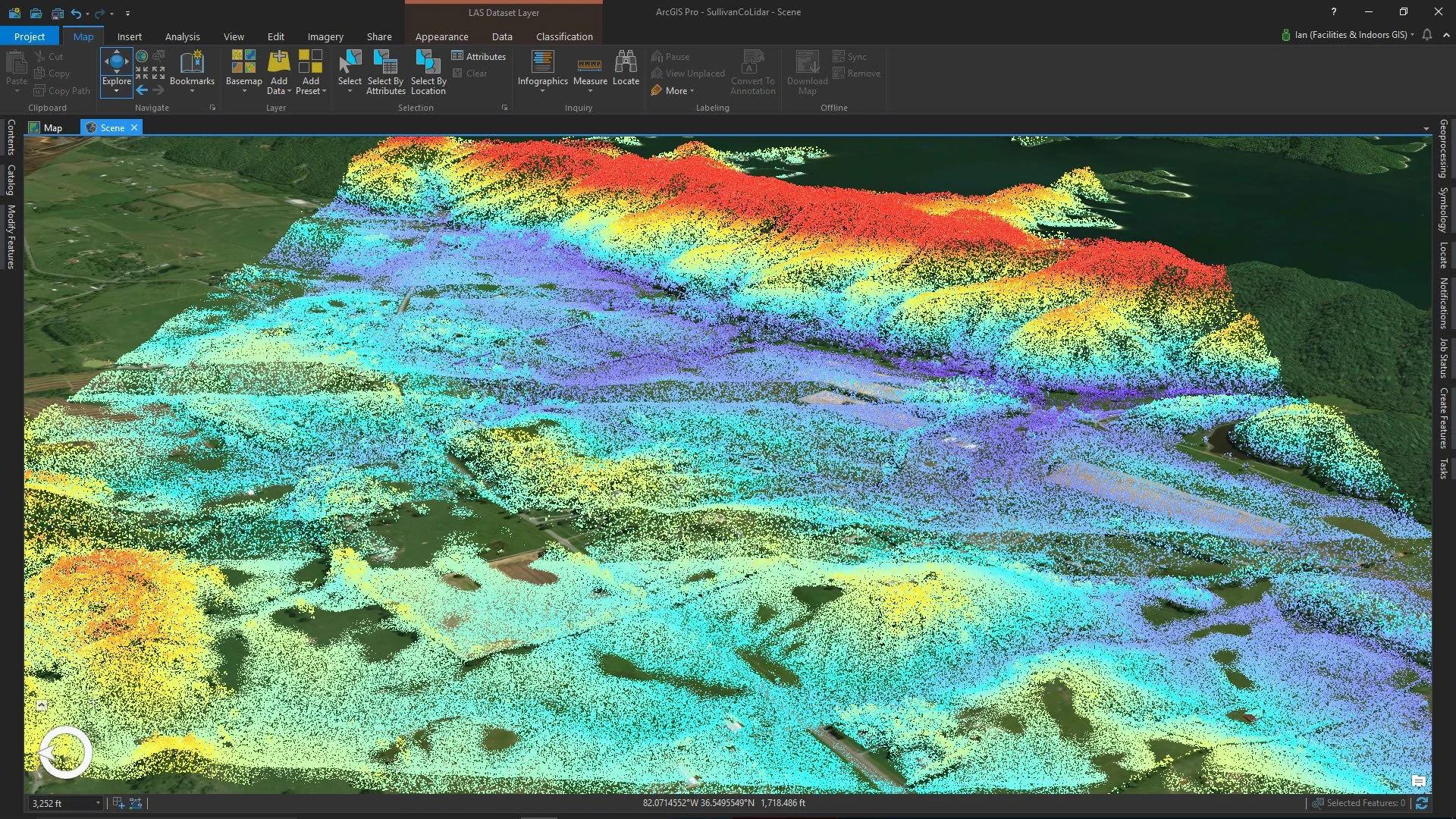The width and height of the screenshot is (1456, 819).
Task: Switch to the Analysis ribbon tab
Action: 182,36
